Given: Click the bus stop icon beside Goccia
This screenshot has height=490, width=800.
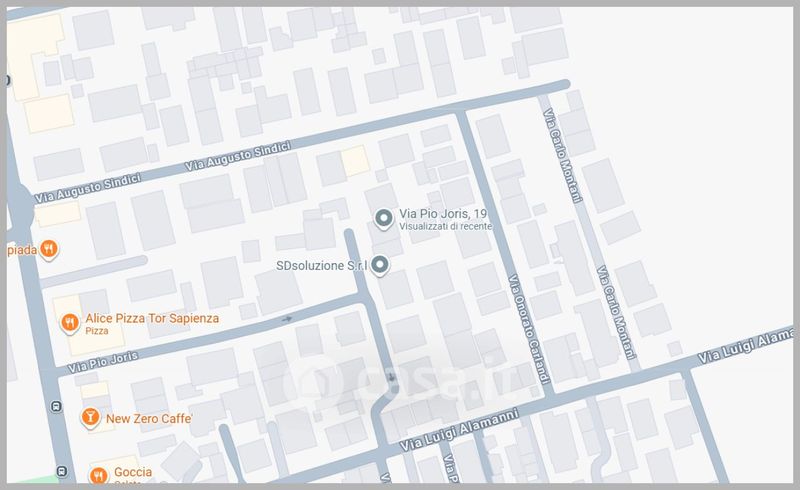Looking at the screenshot, I should point(63,472).
